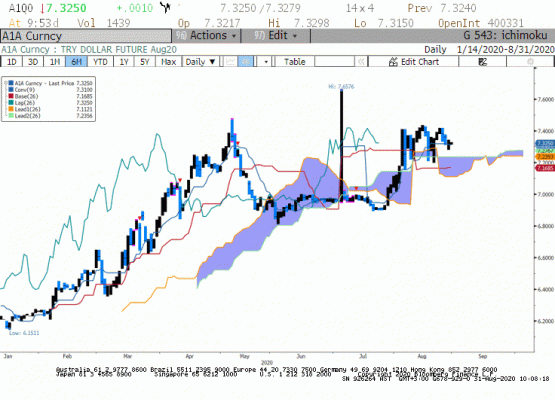Expand the chart type dropdown arrow
Viewport: 555px width, 400px height.
[x=266, y=62]
